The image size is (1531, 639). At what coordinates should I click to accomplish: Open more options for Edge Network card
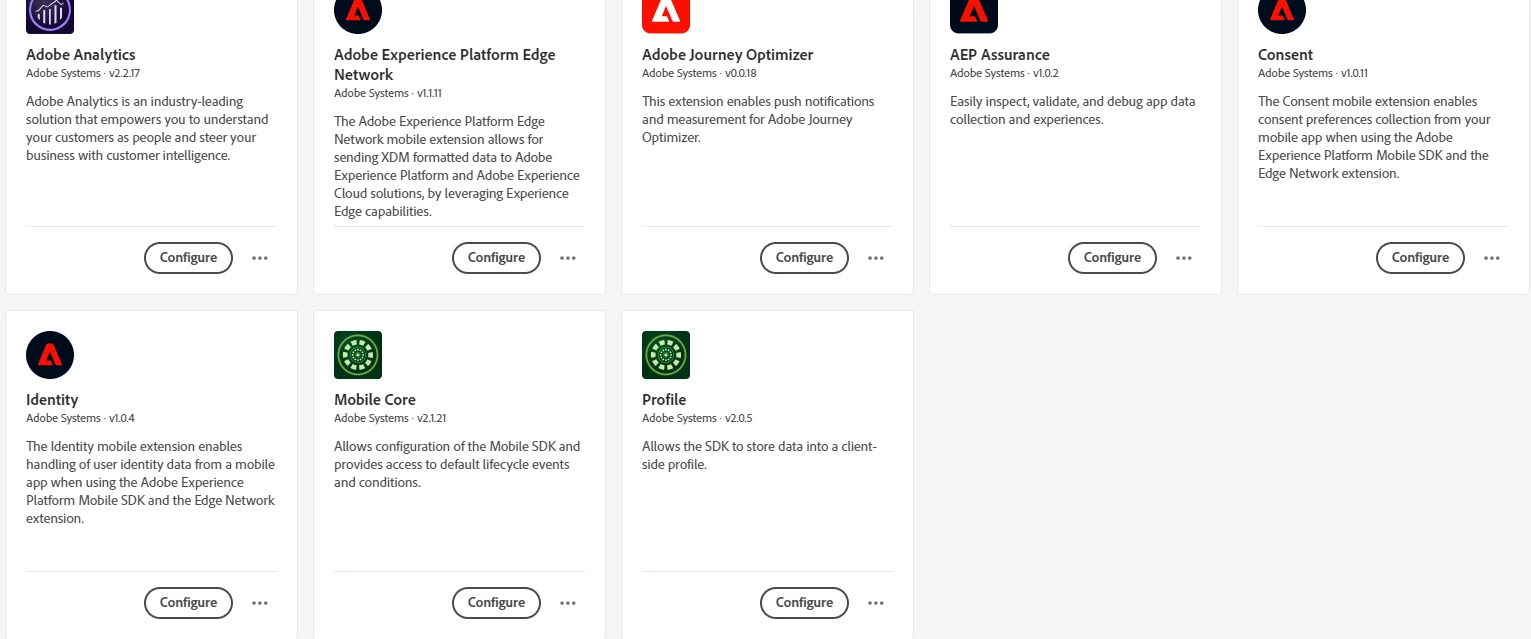(x=568, y=258)
